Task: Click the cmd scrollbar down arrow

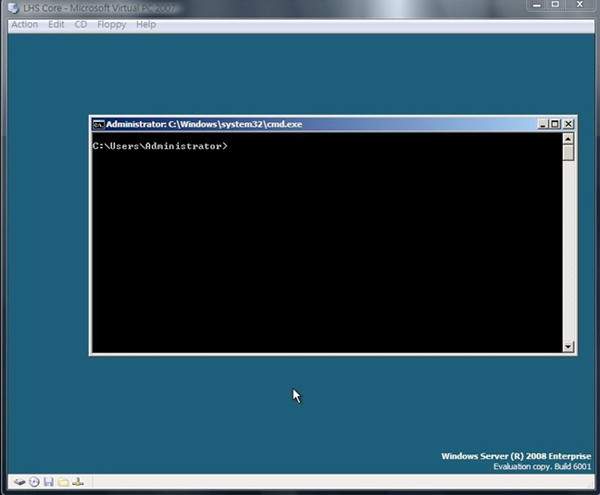Action: click(568, 346)
